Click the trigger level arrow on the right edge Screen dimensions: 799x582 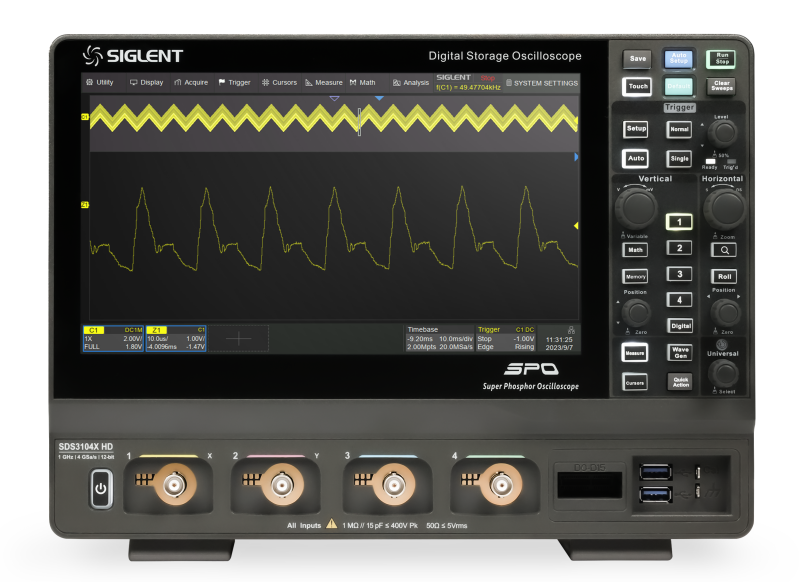click(x=576, y=226)
